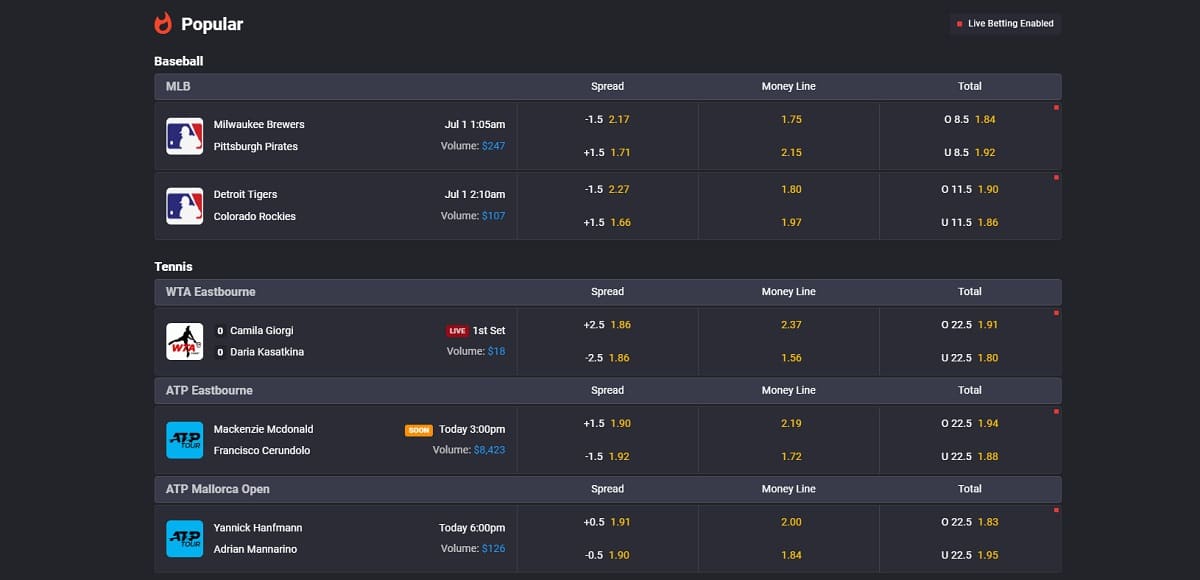Click ATP Tour logo for Hanfmann match

point(184,538)
